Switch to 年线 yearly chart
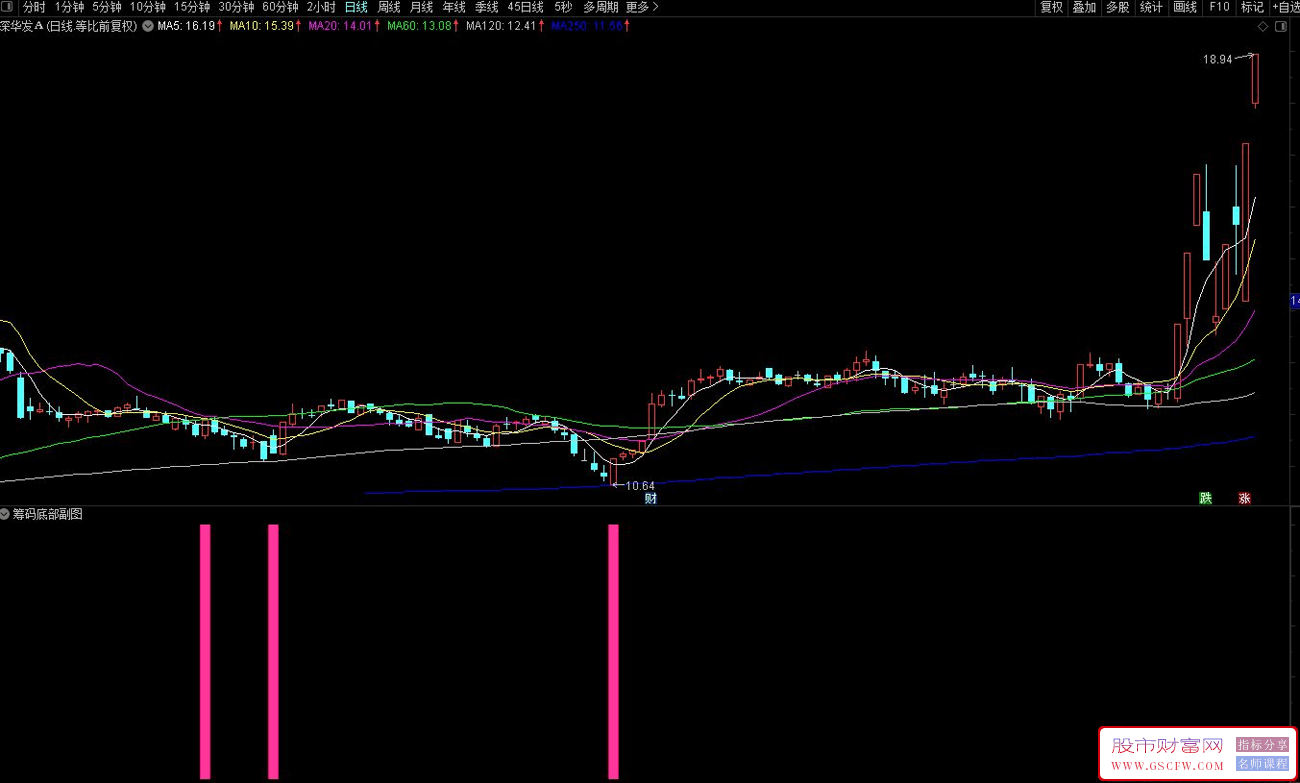 pyautogui.click(x=454, y=7)
